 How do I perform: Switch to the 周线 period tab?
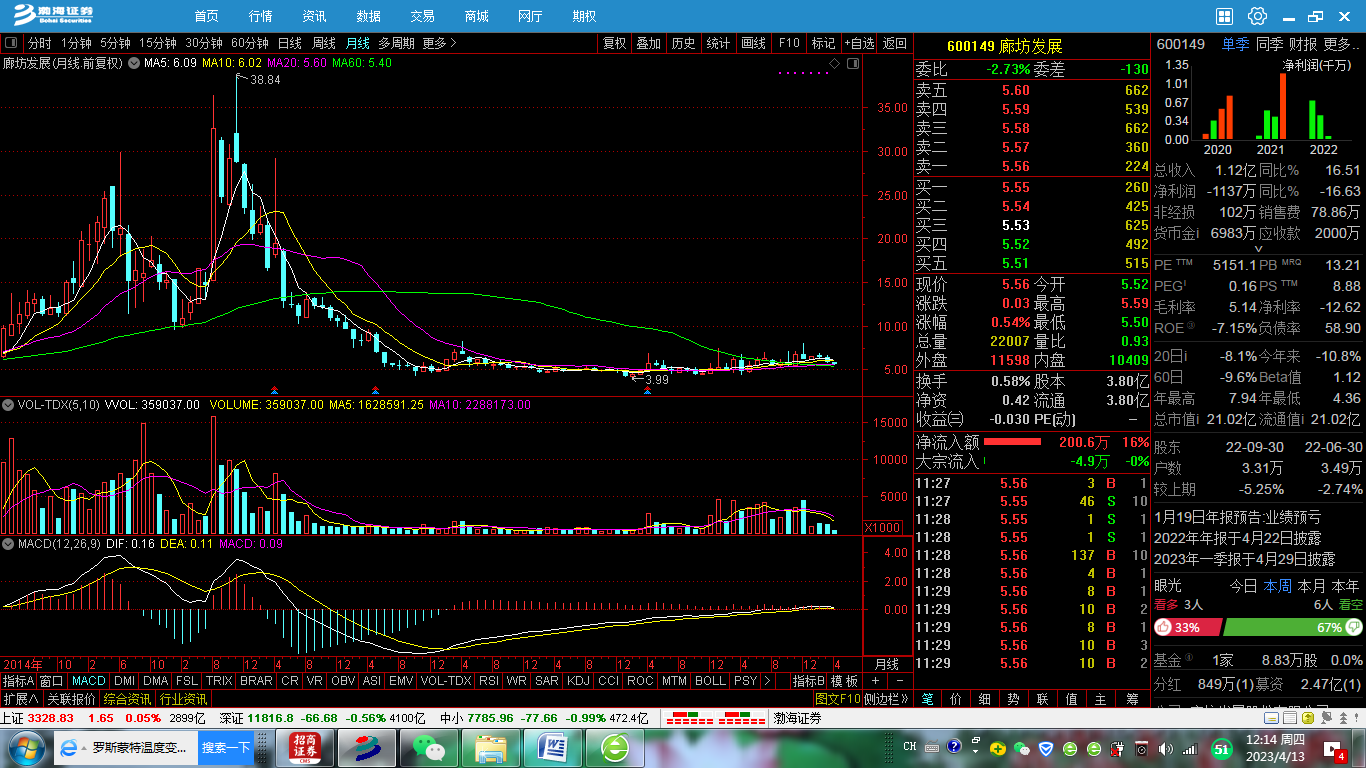tap(324, 43)
